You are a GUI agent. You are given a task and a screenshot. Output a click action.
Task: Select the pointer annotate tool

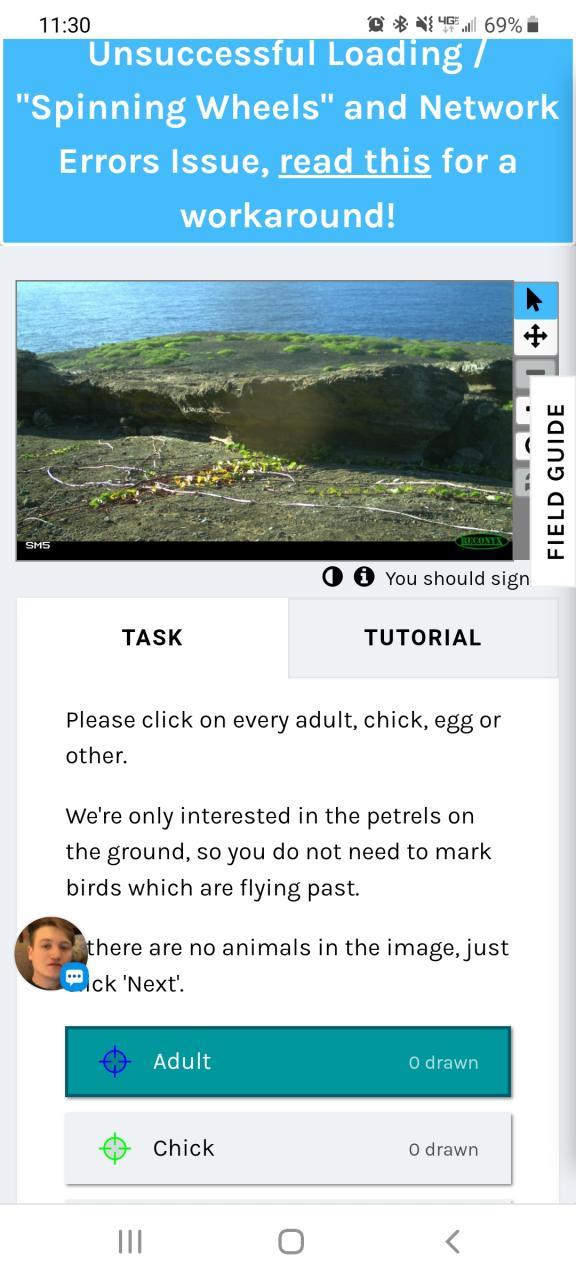(535, 299)
